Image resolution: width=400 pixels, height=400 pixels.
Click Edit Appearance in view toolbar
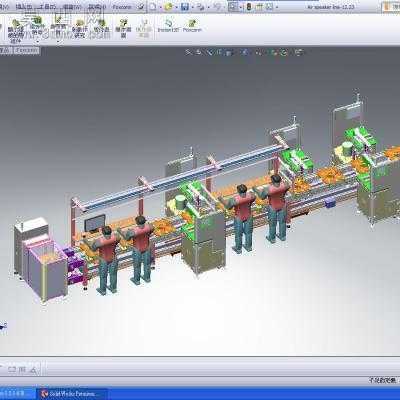pyautogui.click(x=274, y=53)
